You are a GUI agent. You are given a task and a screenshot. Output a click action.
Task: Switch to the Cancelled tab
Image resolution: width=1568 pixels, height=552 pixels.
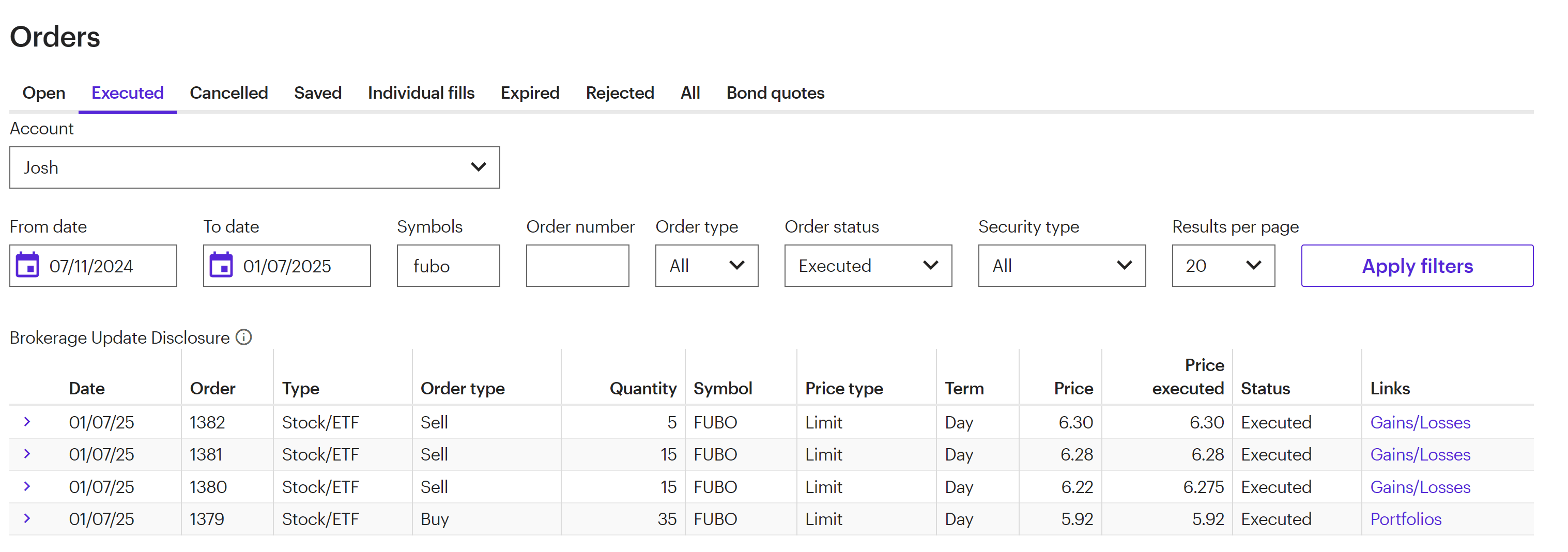click(x=228, y=93)
